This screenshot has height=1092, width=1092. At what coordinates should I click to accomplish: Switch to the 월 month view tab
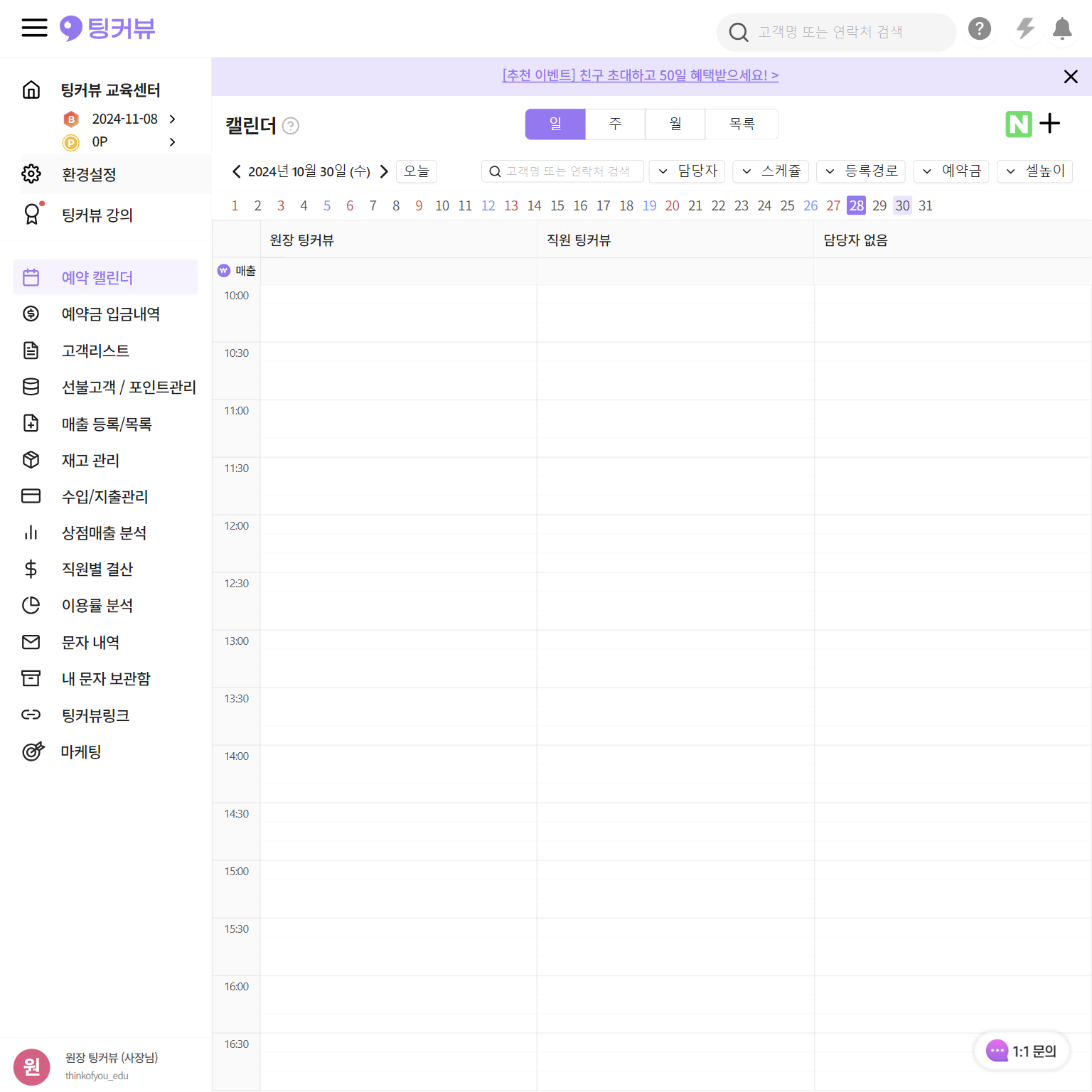pyautogui.click(x=675, y=124)
